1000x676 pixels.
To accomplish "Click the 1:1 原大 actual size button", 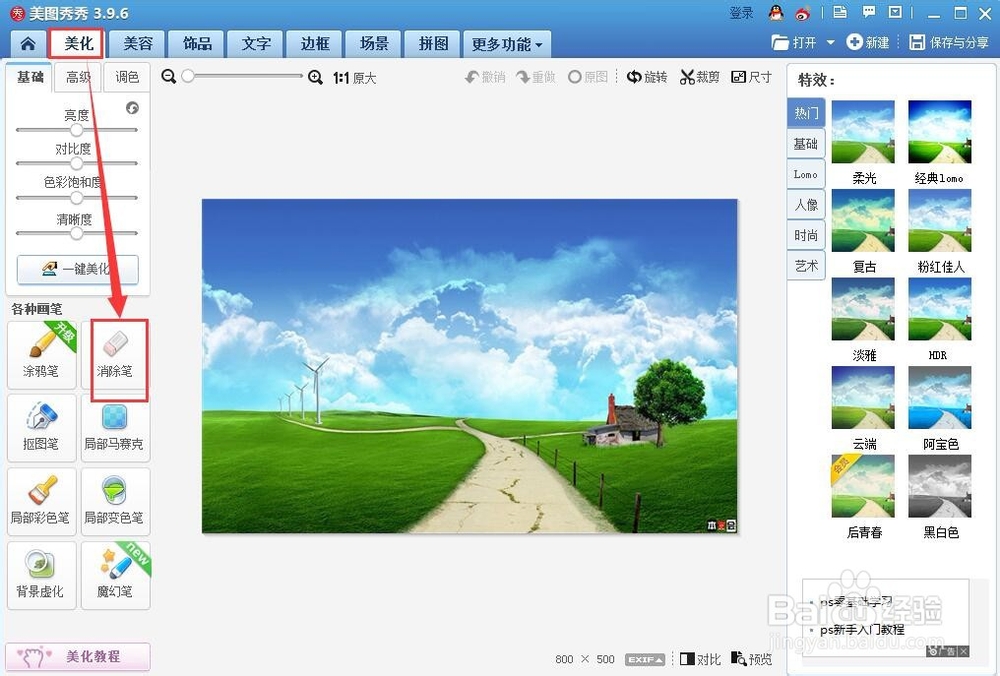I will point(355,78).
